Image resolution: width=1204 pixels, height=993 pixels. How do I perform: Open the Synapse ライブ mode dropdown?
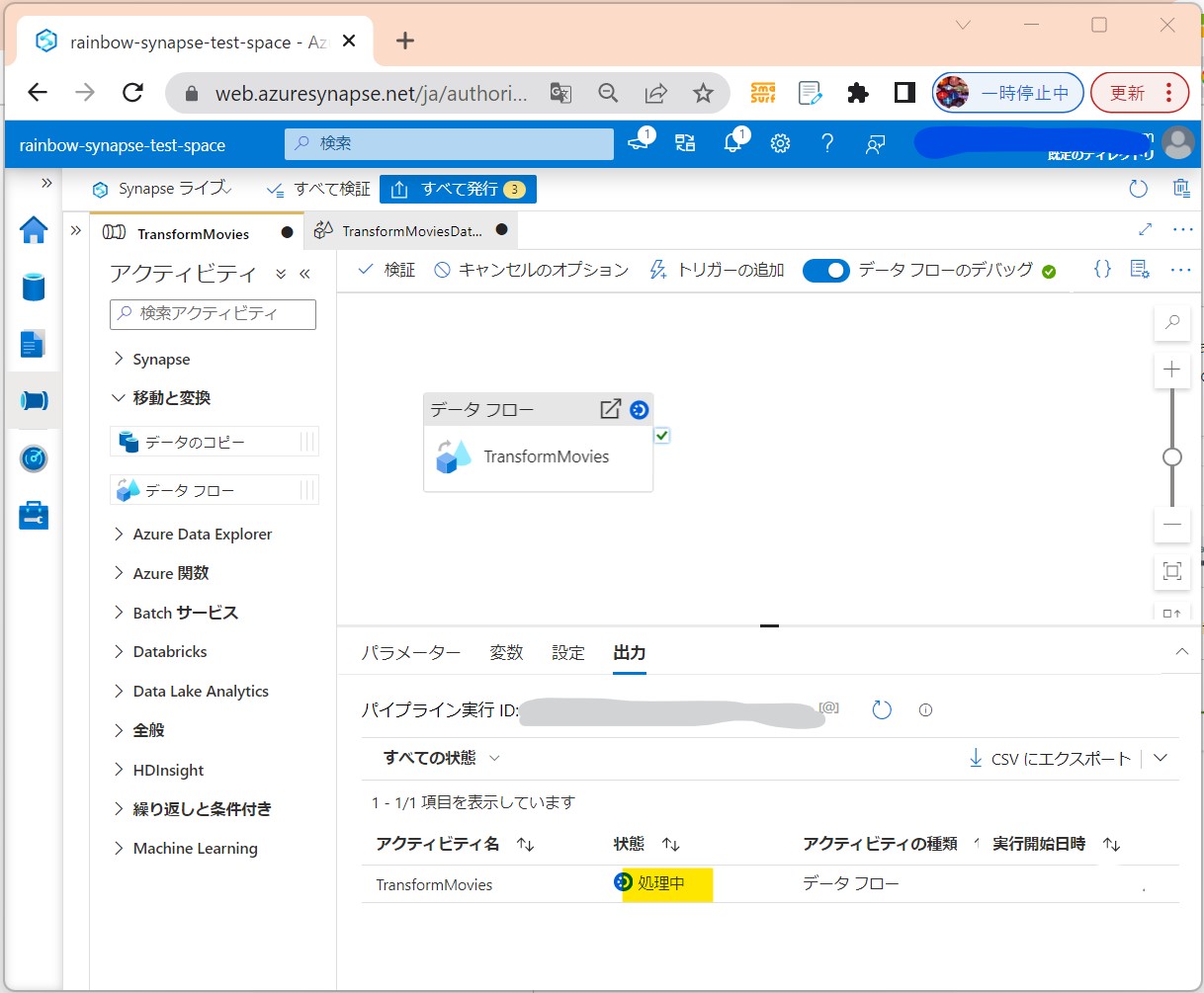click(162, 189)
